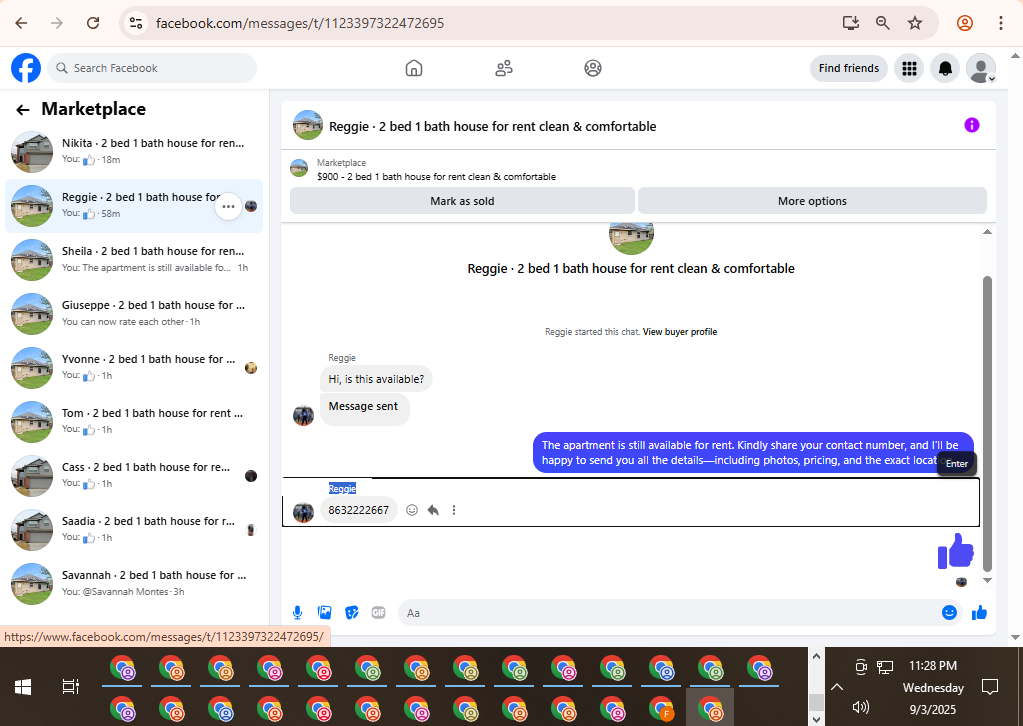1023x726 pixels.
Task: Click Reggie's listing thumbnail in header
Action: point(308,125)
